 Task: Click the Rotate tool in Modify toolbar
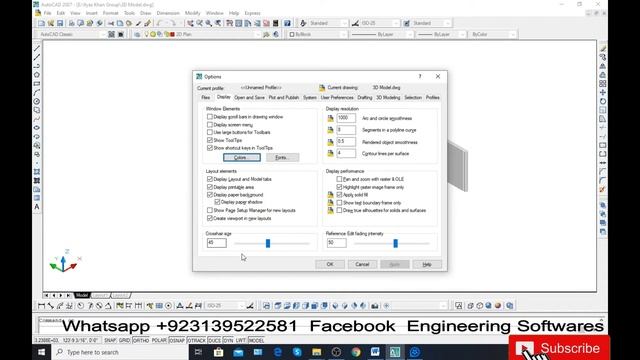[x=603, y=101]
